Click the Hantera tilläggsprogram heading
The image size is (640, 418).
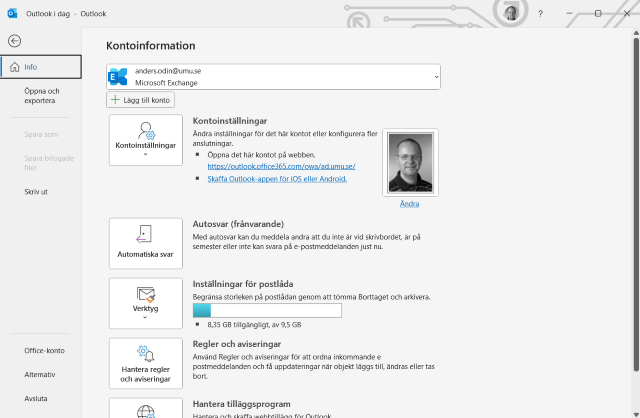[242, 404]
